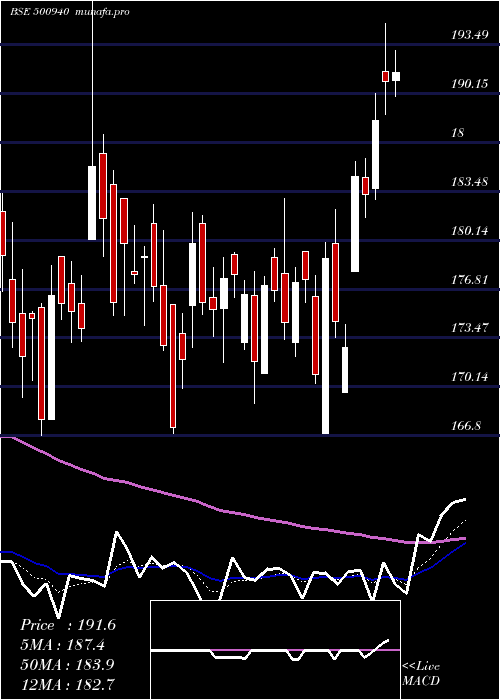The height and width of the screenshot is (700, 500).
Task: Click the BSE 500940 ticker label
Action: pos(39,12)
